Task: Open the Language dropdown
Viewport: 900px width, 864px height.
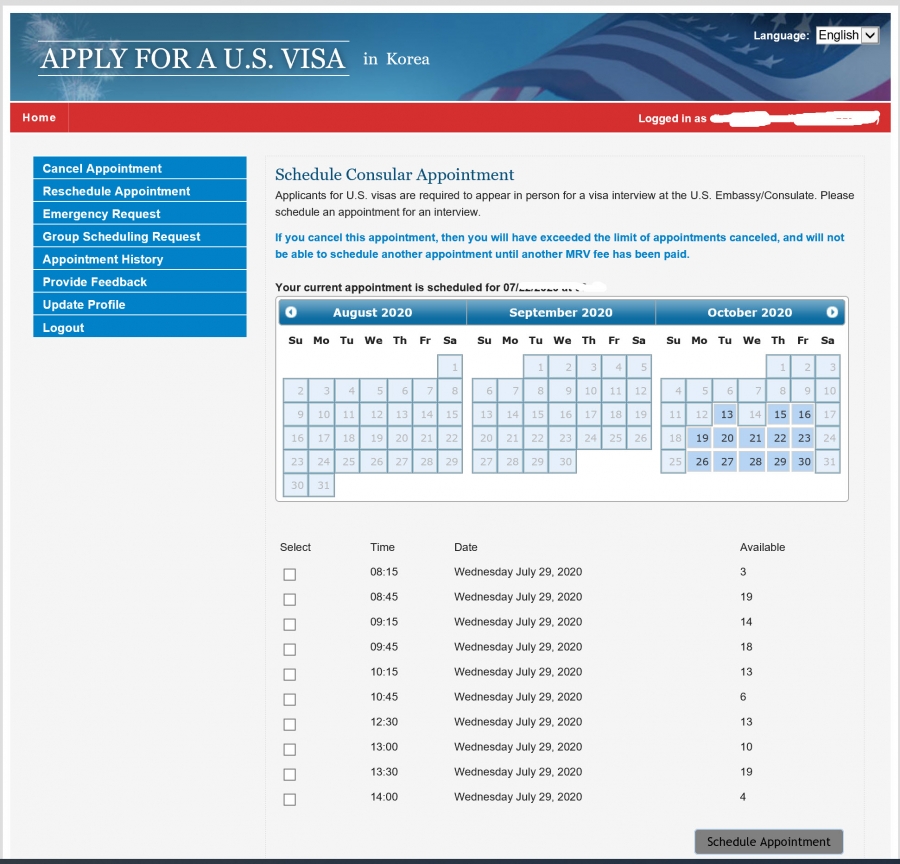Action: pos(847,36)
